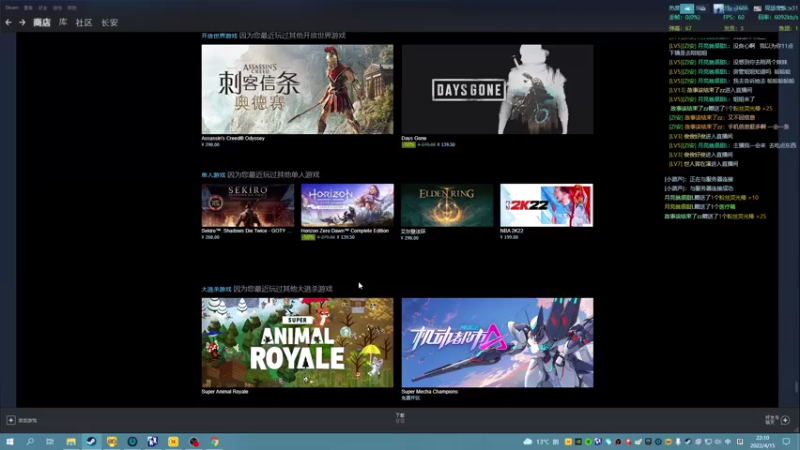Open the downloads area at bottom

pos(400,418)
